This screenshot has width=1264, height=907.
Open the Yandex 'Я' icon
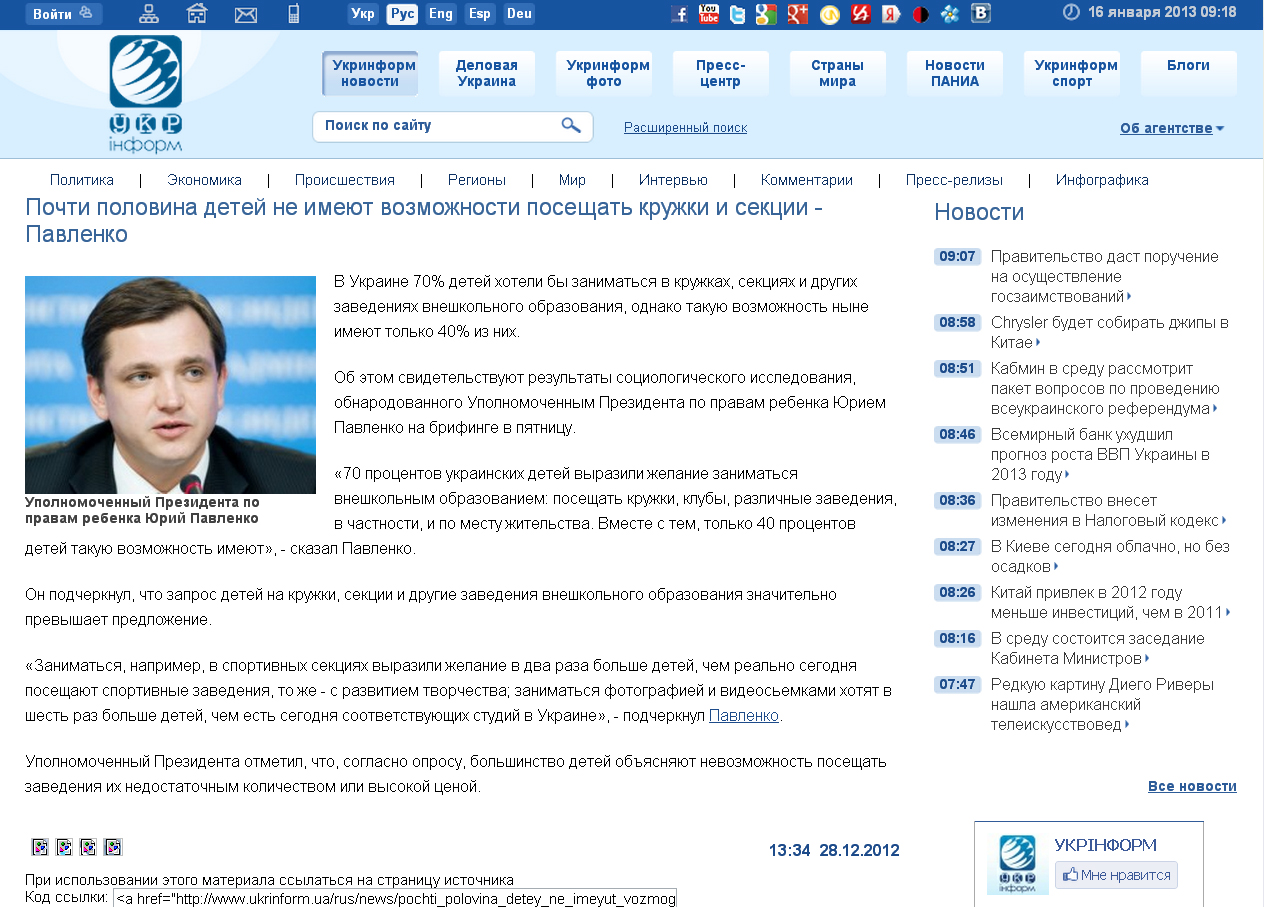pos(891,14)
